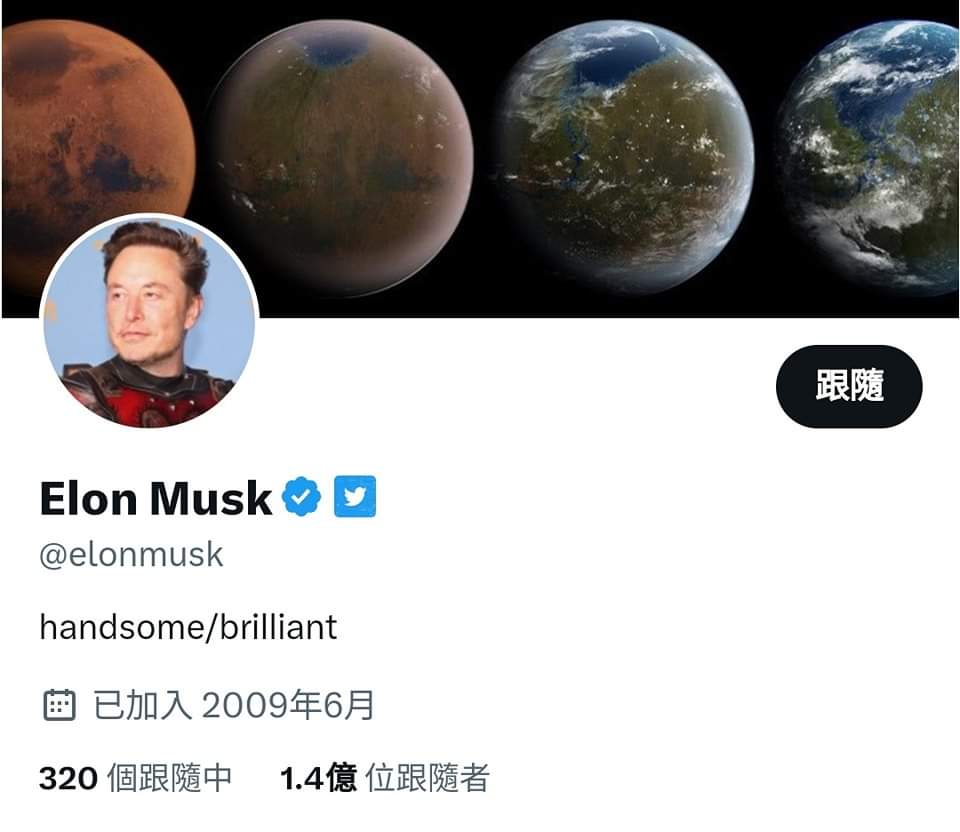960x832 pixels.
Task: Click the handsome/brilliant bio text
Action: coord(189,627)
